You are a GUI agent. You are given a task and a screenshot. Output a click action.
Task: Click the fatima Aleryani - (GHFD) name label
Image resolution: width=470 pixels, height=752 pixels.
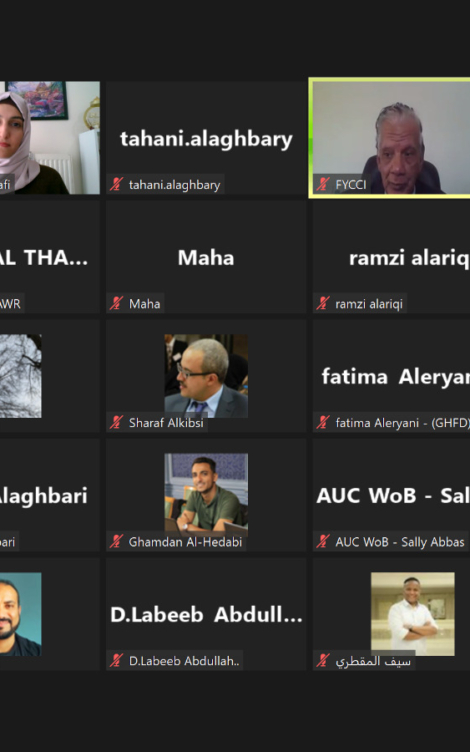(402, 423)
